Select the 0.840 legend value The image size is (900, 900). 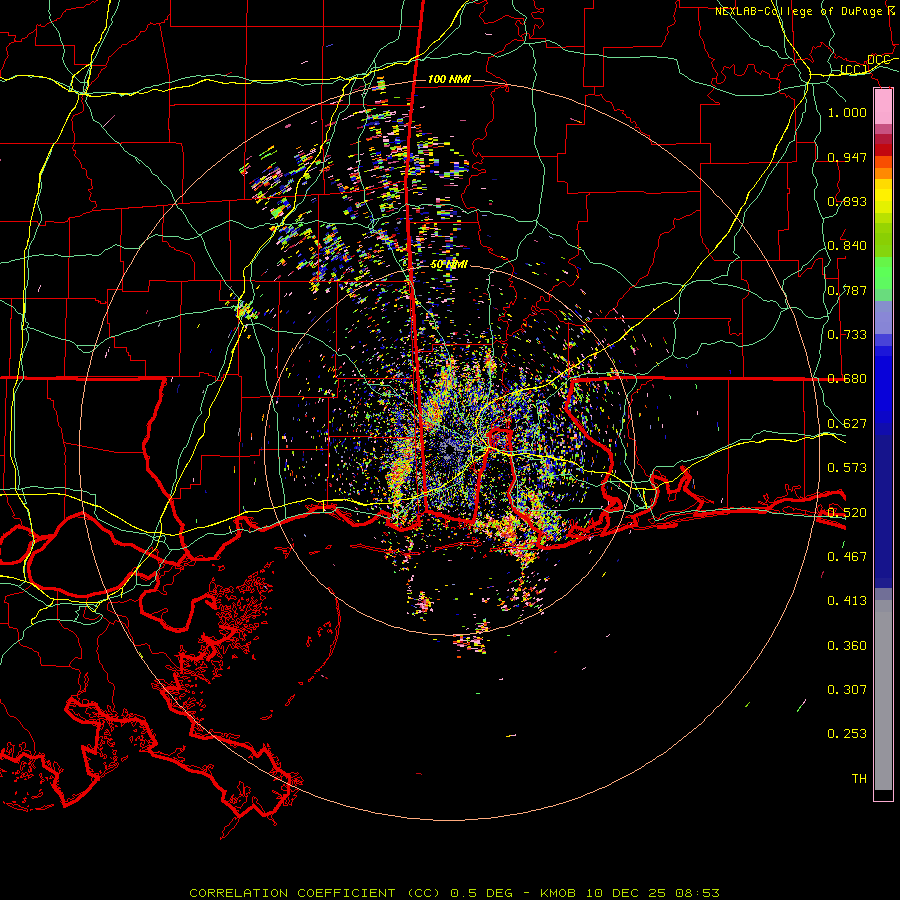pyautogui.click(x=847, y=246)
